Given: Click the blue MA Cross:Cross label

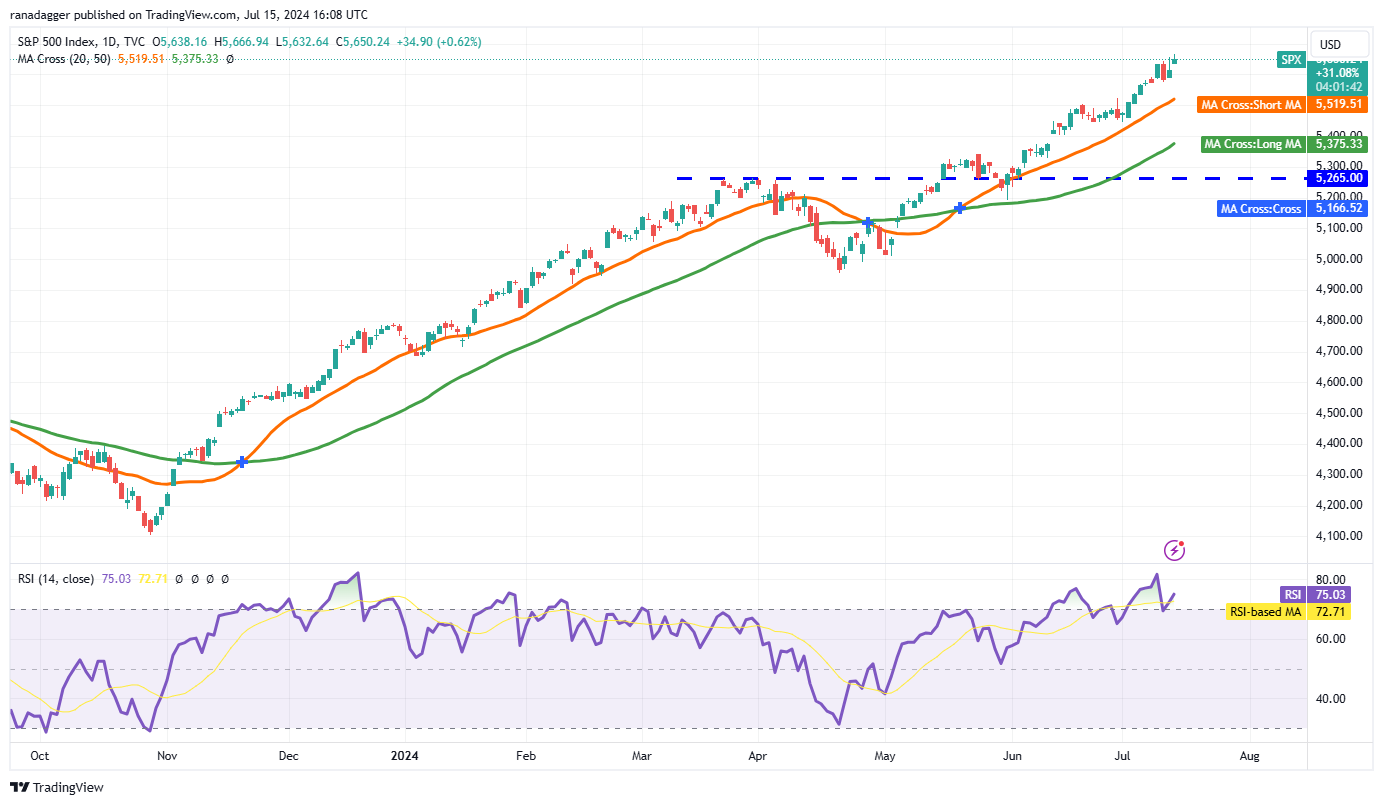Looking at the screenshot, I should [1260, 209].
